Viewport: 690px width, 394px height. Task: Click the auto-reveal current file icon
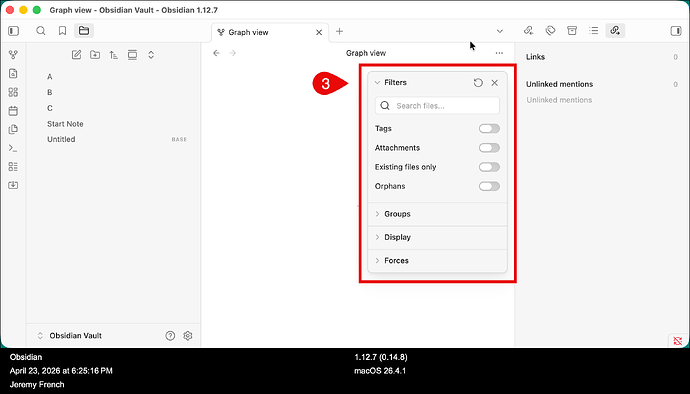tap(132, 55)
